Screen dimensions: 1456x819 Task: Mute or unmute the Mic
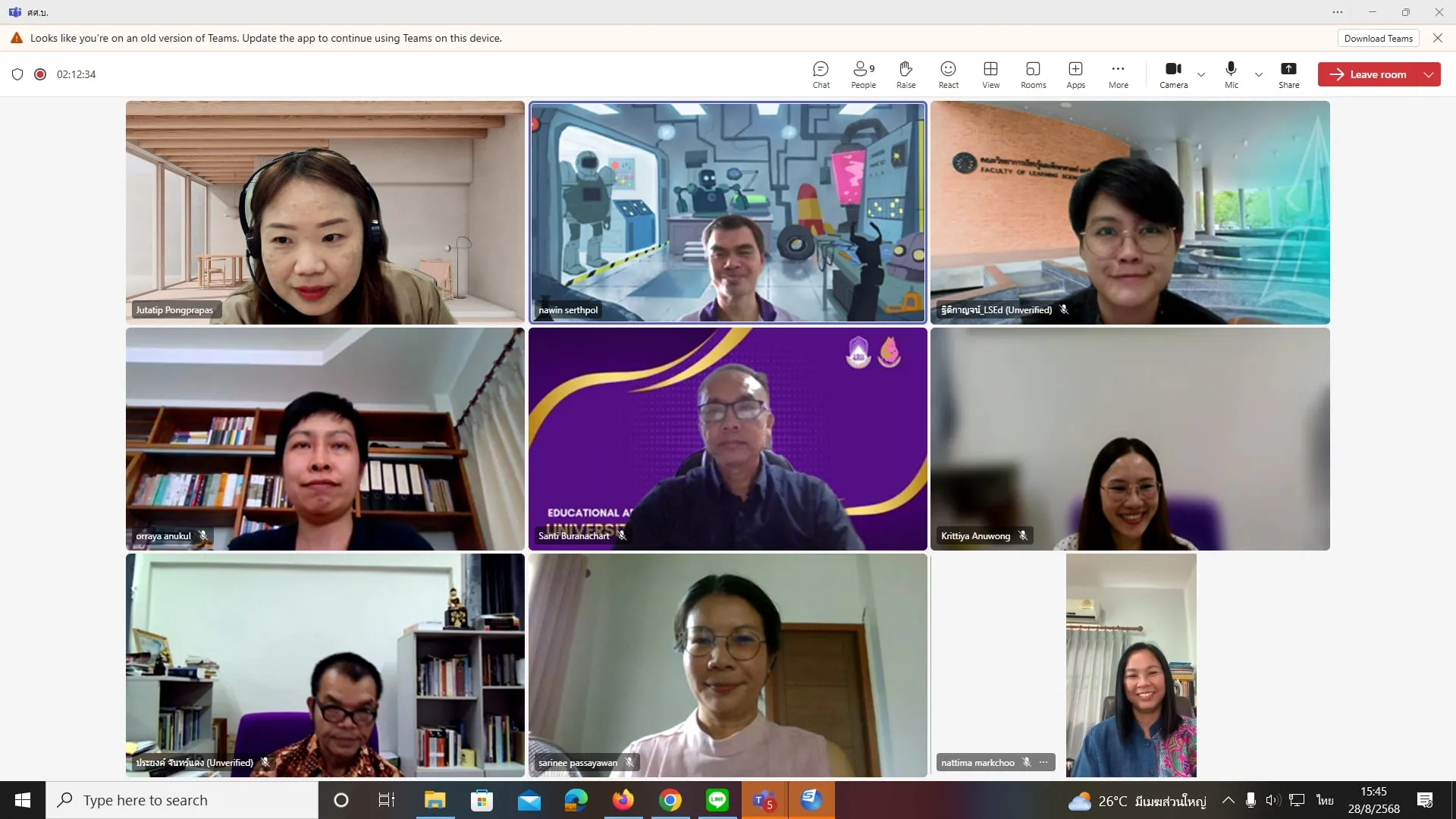pos(1231,74)
